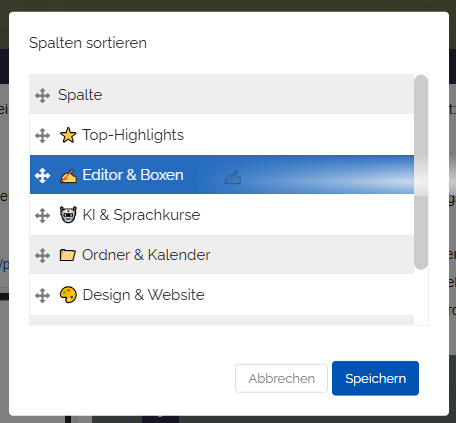
Task: Click the move handle of Editor & Boxen
Action: click(43, 176)
